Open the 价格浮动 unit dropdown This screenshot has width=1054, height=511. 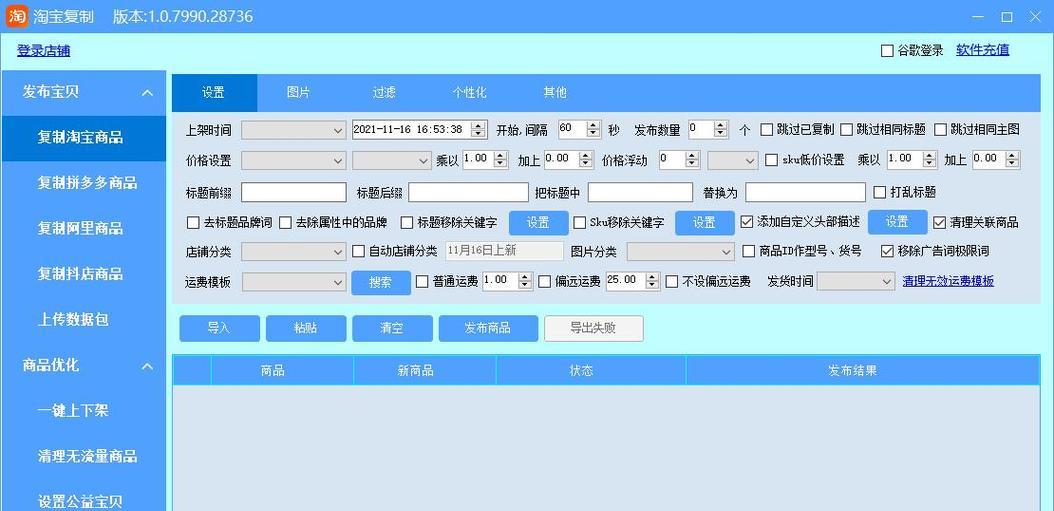pyautogui.click(x=733, y=161)
